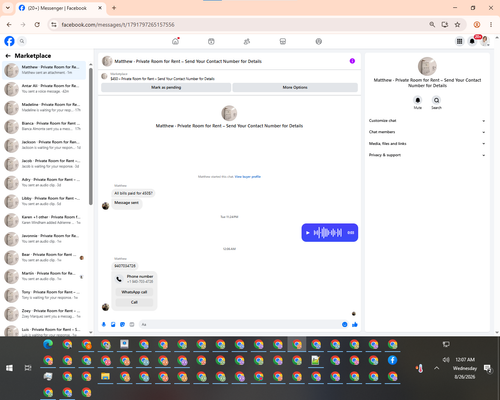Open the emoji picker in message box

(344, 324)
